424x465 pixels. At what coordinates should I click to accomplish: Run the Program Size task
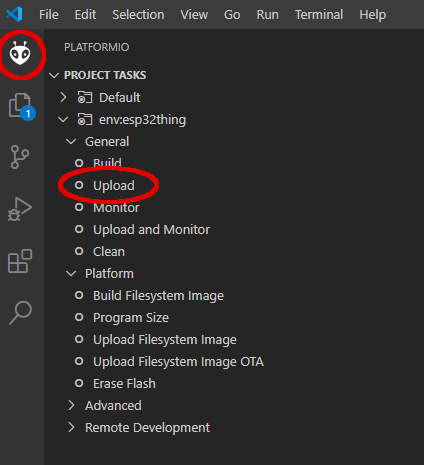131,318
